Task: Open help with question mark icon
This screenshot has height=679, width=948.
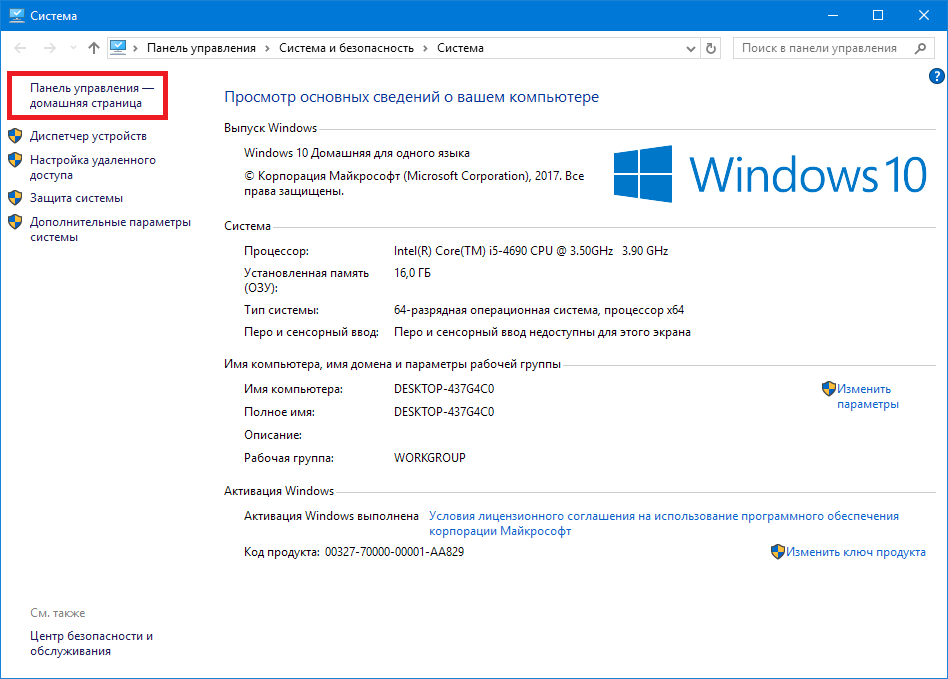Action: pos(937,76)
